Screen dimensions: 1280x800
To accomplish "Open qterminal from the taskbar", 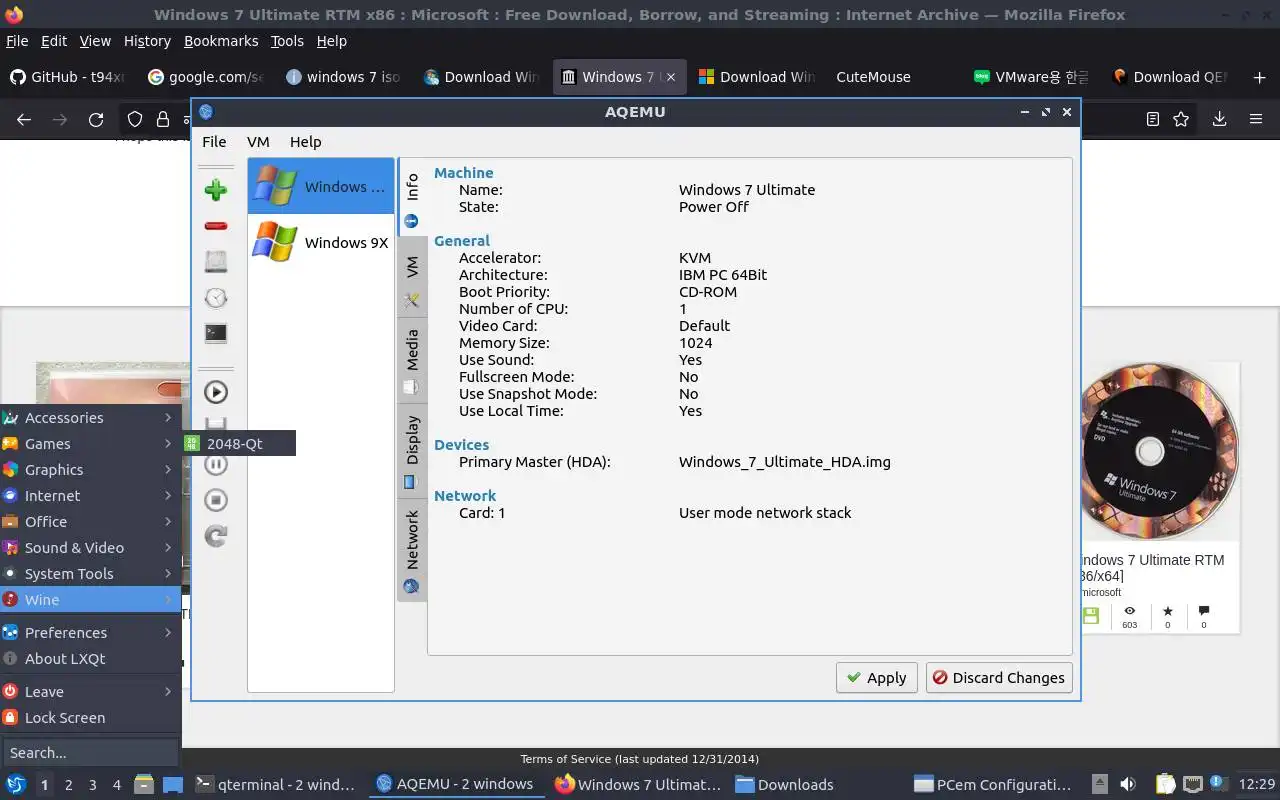I will pos(275,785).
